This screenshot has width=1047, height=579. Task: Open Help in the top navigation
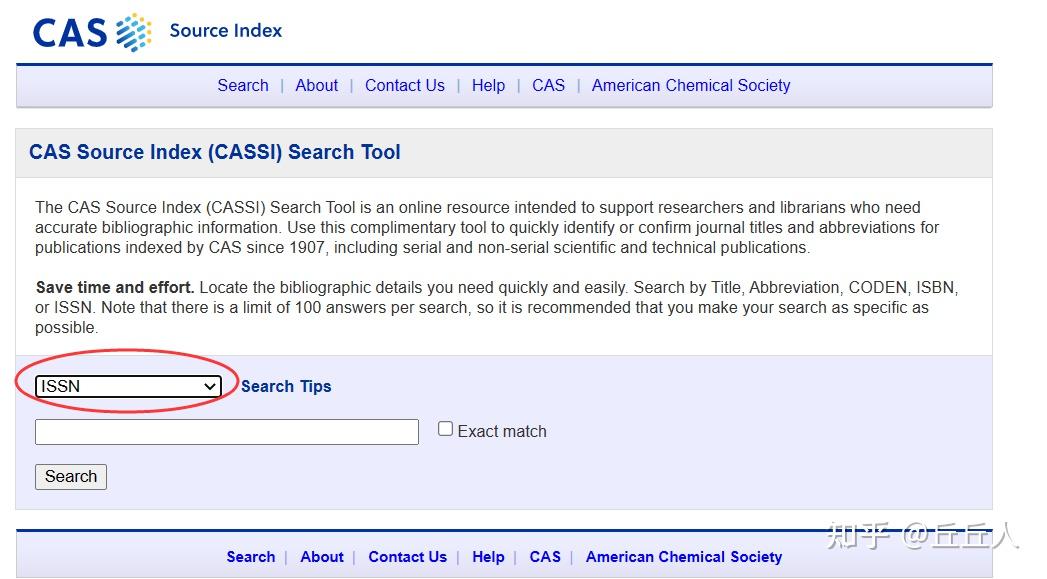[488, 85]
